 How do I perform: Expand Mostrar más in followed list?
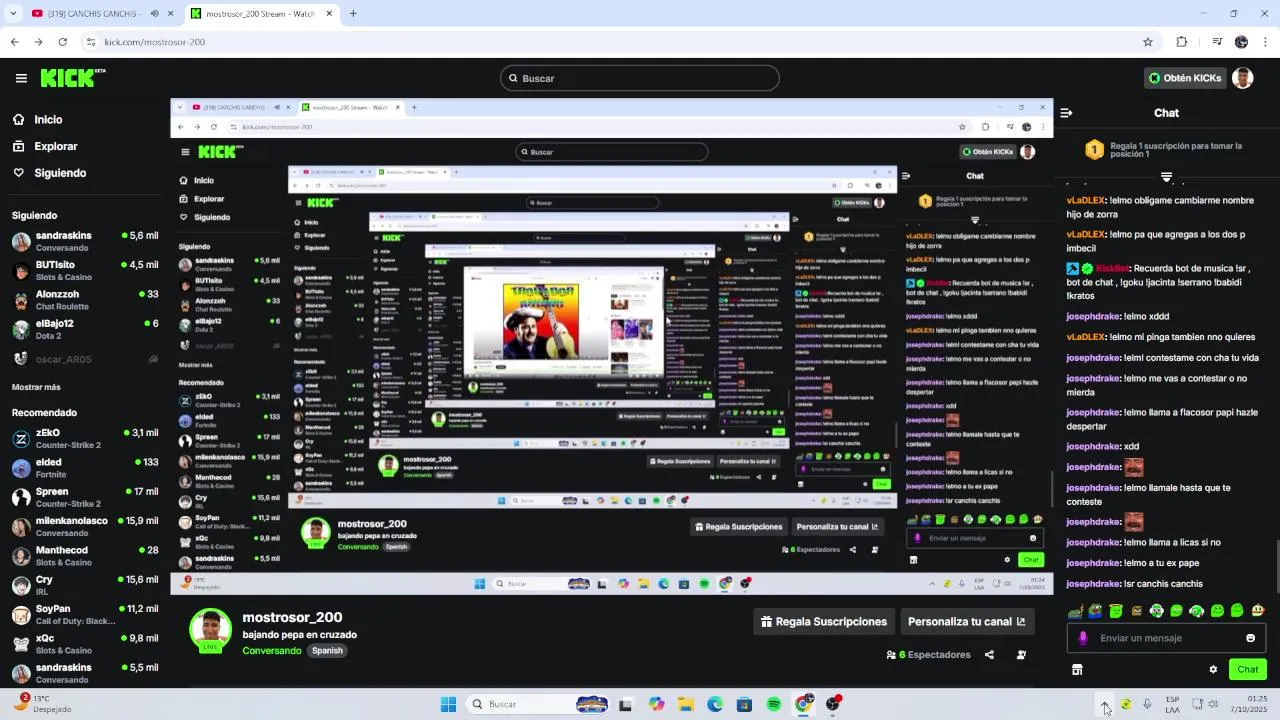[36, 387]
